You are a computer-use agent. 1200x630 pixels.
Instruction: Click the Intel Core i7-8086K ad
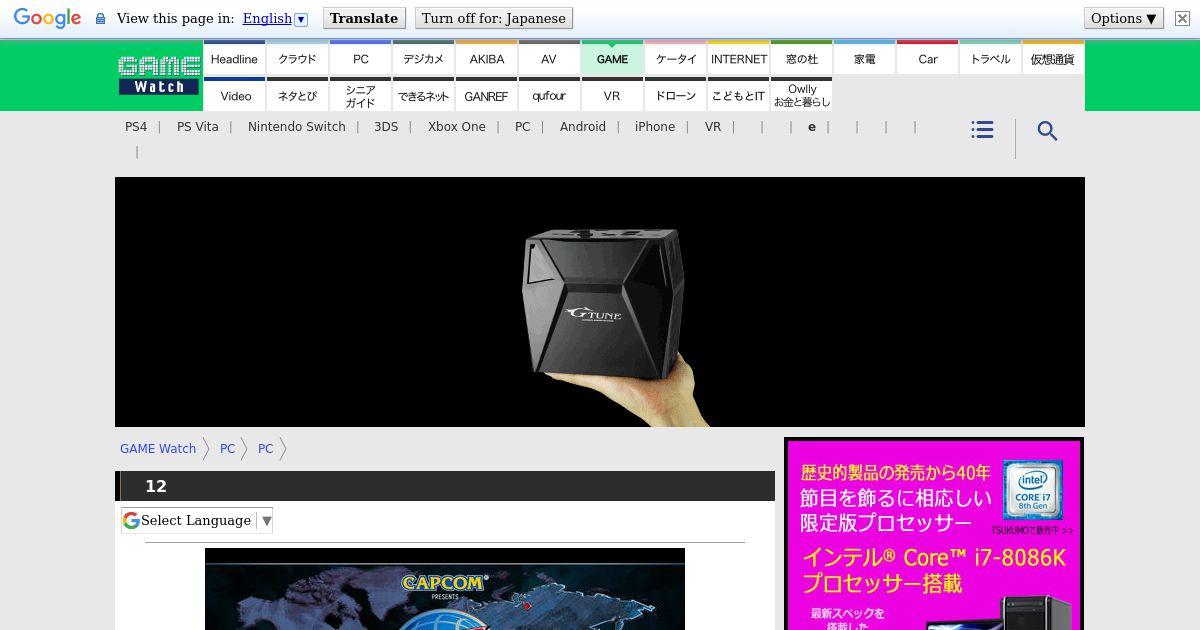pyautogui.click(x=934, y=534)
